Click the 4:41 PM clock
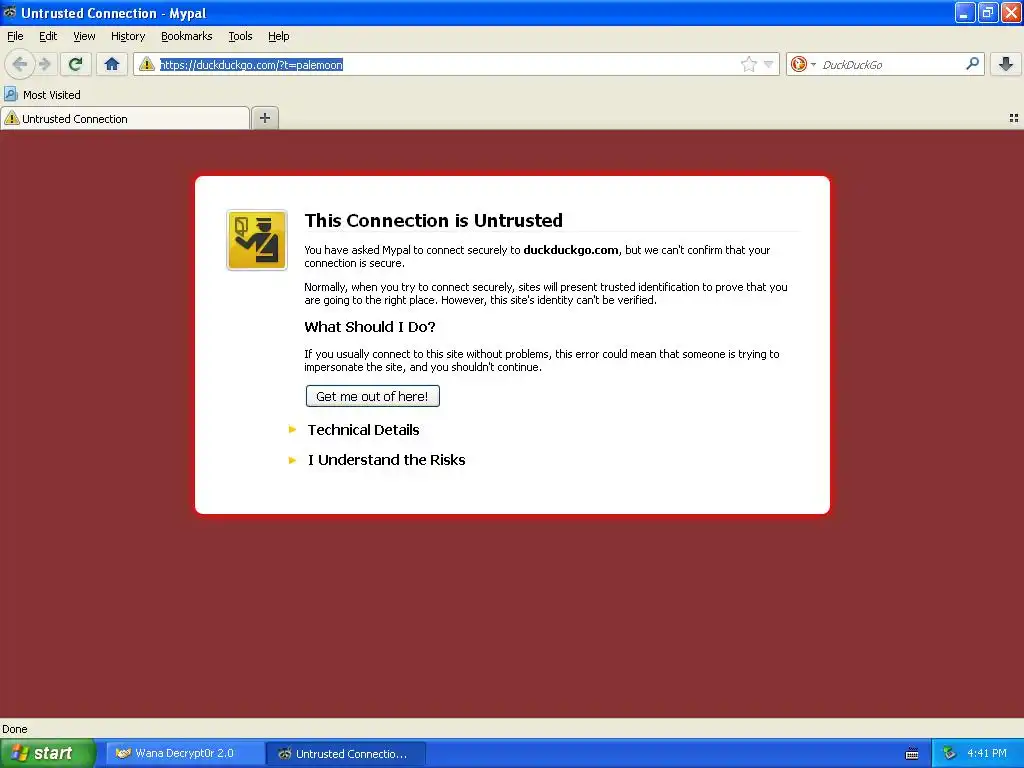 987,753
